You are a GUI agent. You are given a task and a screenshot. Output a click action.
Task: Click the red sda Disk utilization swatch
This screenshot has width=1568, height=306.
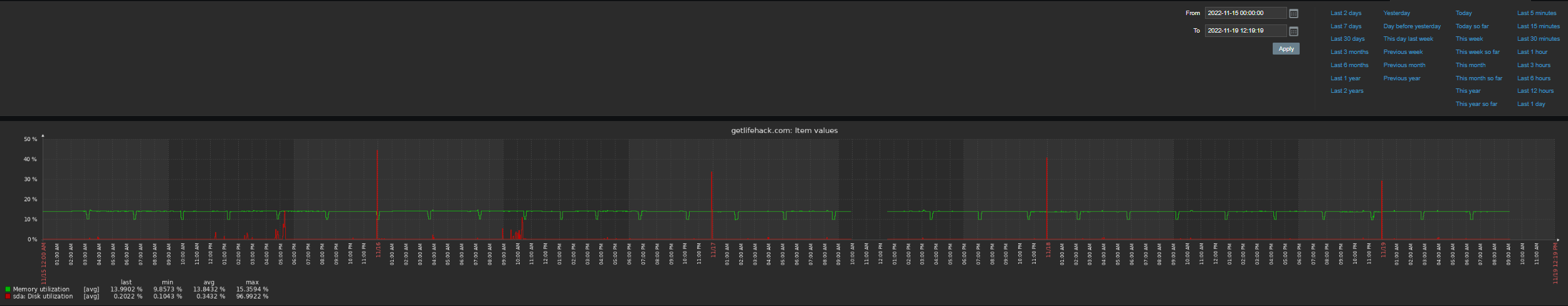click(x=8, y=296)
